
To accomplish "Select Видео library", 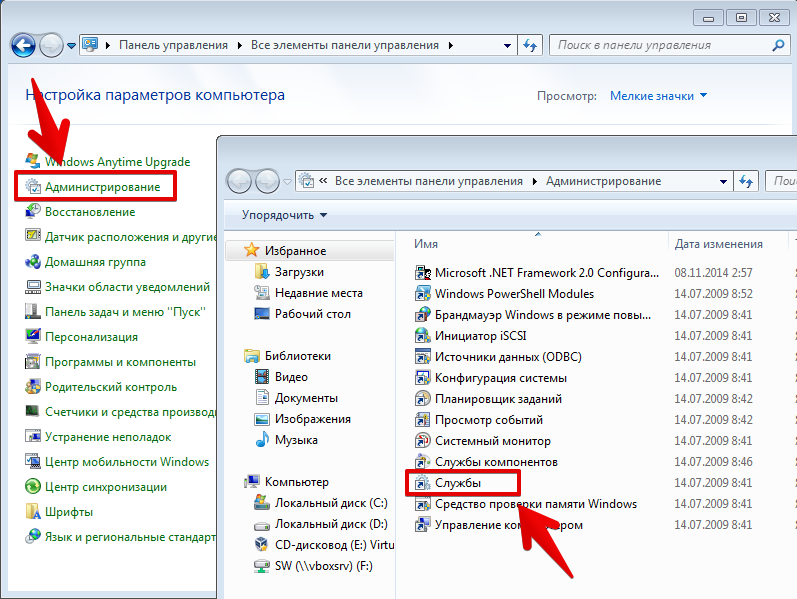I will [x=291, y=377].
